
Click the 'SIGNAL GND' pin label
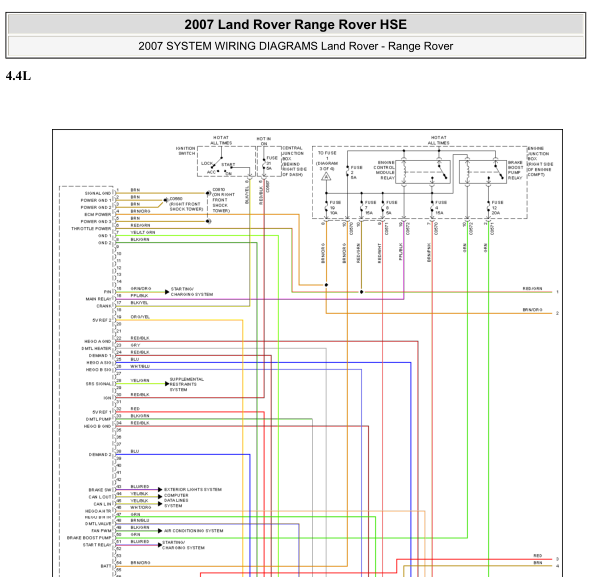[x=98, y=193]
